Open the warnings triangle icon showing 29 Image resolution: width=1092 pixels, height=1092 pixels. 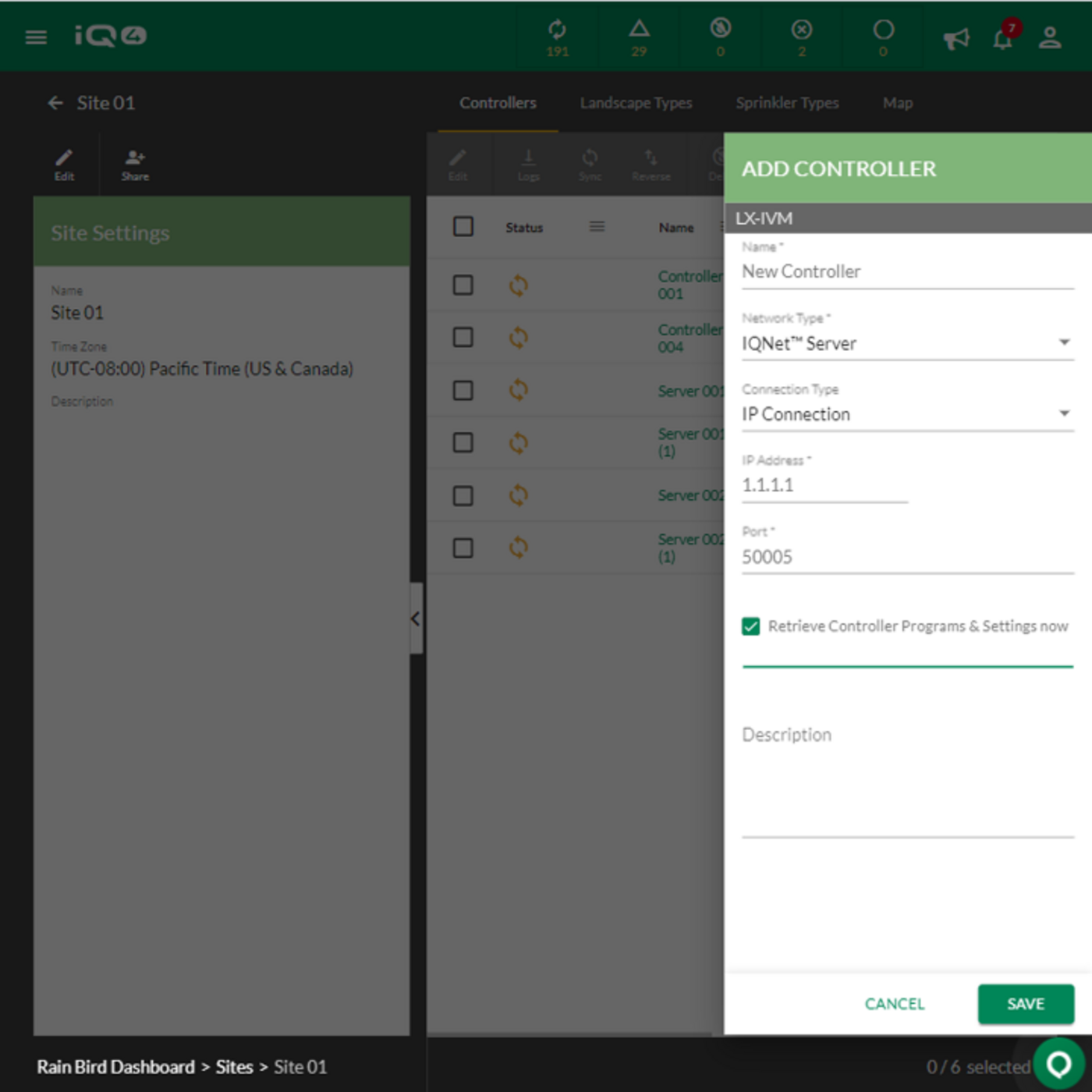click(639, 37)
